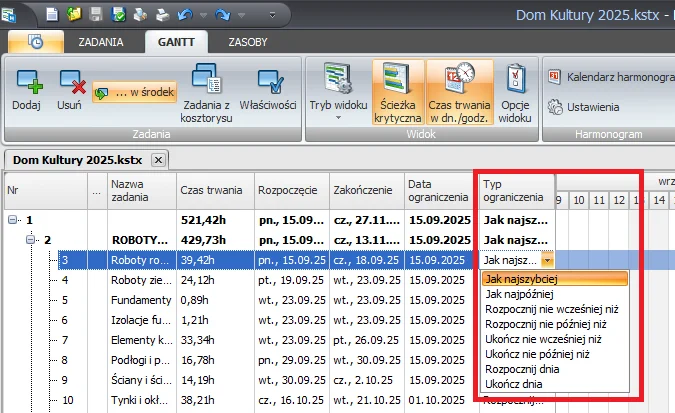Viewport: 675px width, 413px height.
Task: Toggle the '... w środek' insert option
Action: 134,93
